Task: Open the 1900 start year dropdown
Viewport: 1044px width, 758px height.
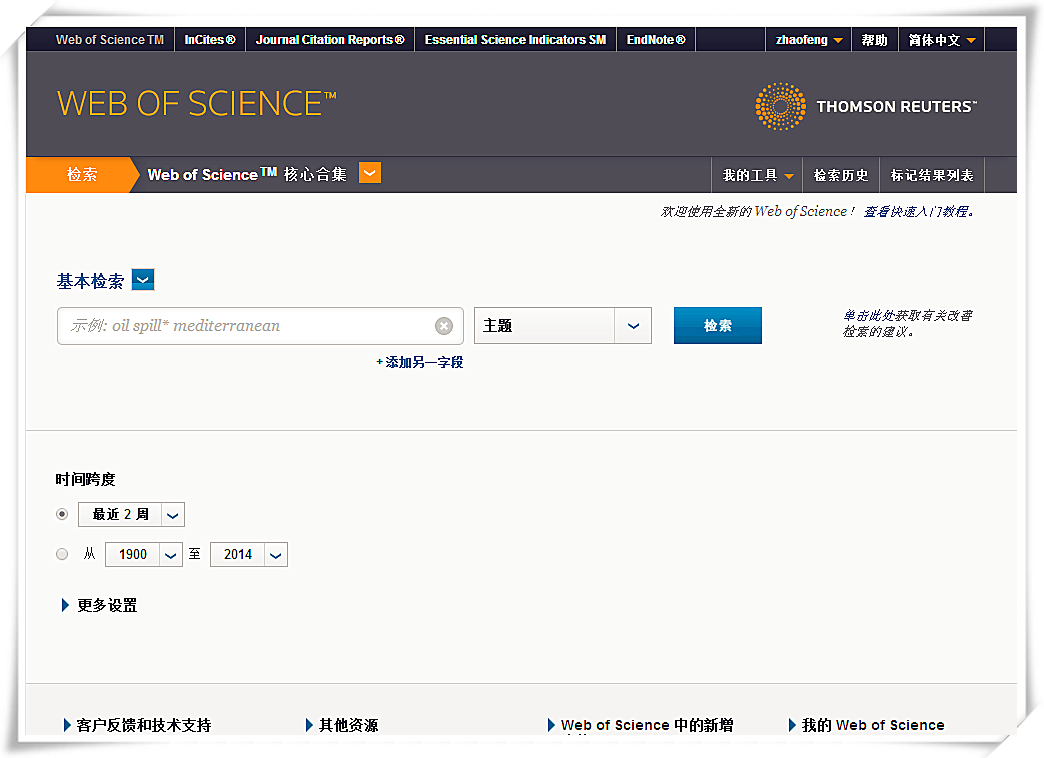Action: [x=144, y=554]
